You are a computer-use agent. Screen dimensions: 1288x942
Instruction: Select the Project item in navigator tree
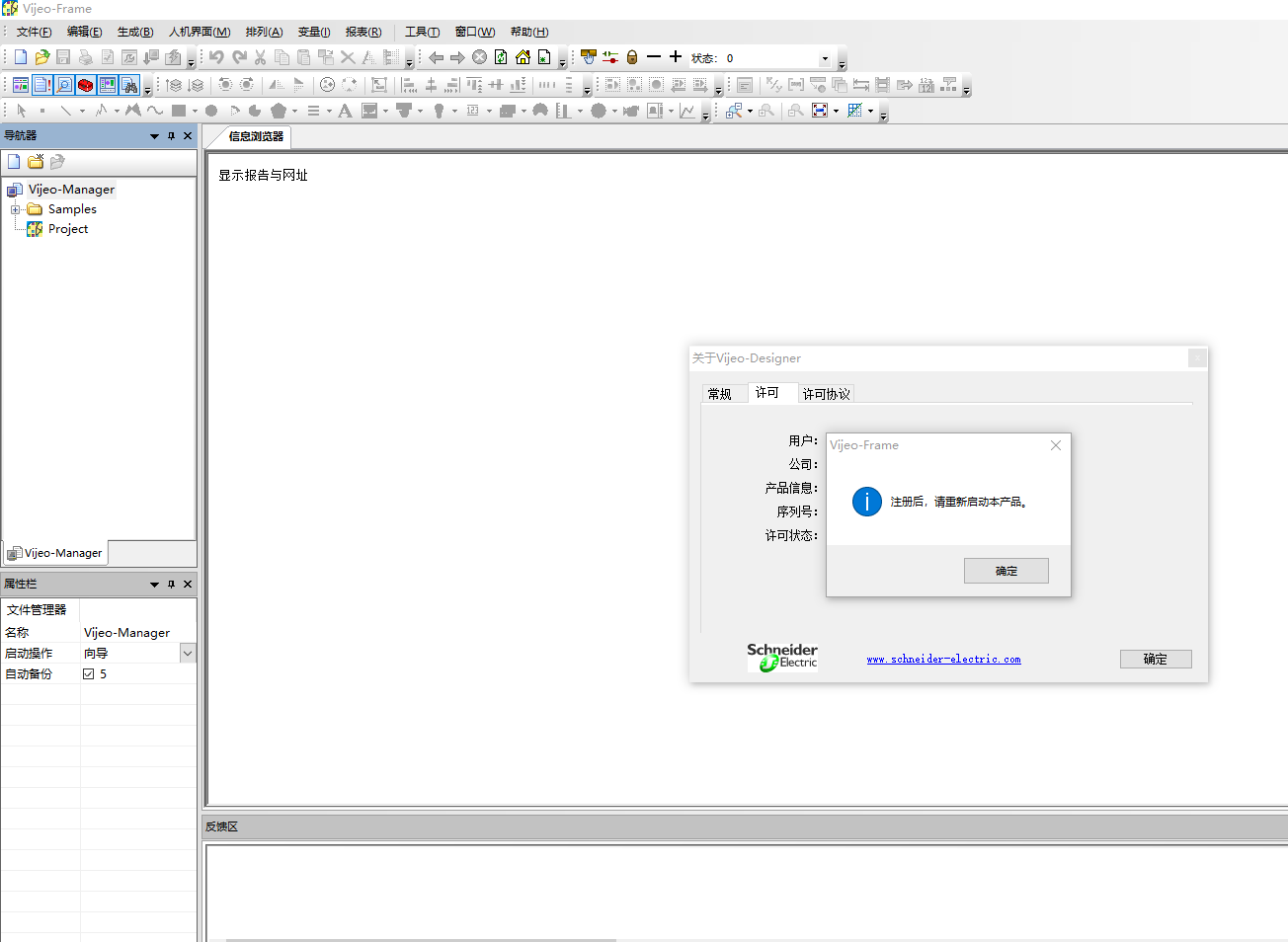[67, 229]
